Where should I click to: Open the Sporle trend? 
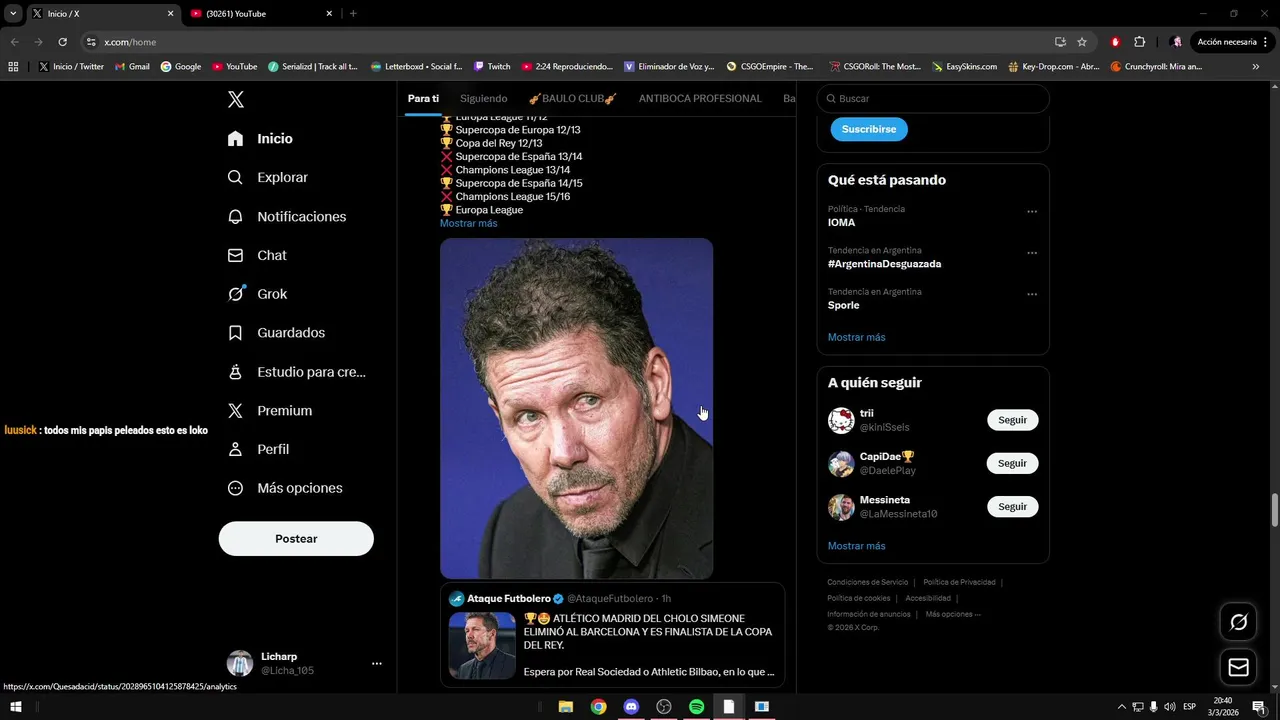[843, 305]
